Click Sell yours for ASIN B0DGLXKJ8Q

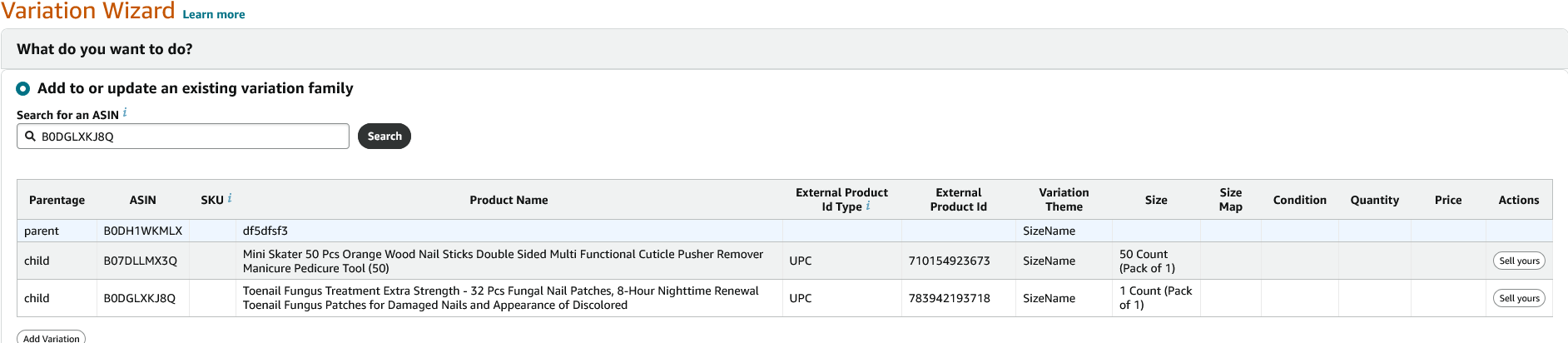1519,298
